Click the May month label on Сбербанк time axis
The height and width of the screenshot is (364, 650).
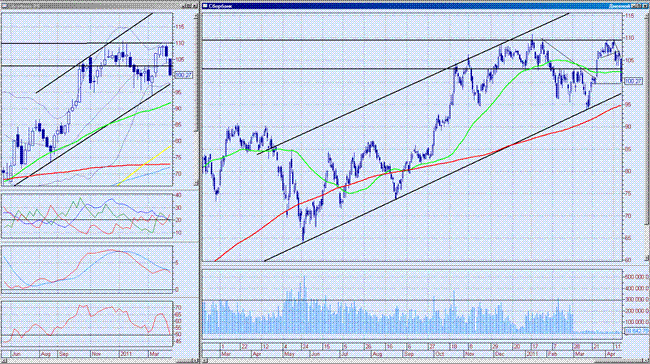point(289,354)
